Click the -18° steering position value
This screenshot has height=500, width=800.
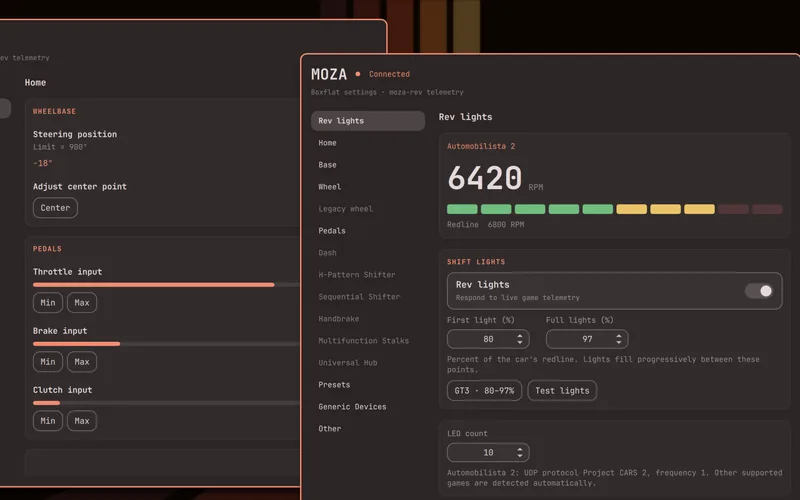click(x=42, y=163)
